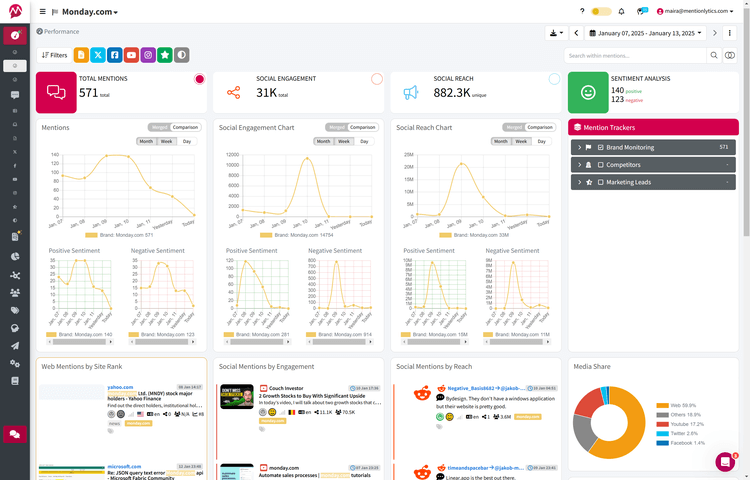This screenshot has width=750, height=480.
Task: Click the gray half-circle filter icon
Action: click(182, 55)
